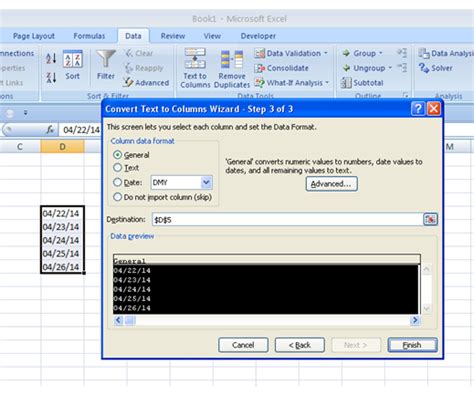Launch Text to Columns tool
The width and height of the screenshot is (474, 395).
pos(195,68)
